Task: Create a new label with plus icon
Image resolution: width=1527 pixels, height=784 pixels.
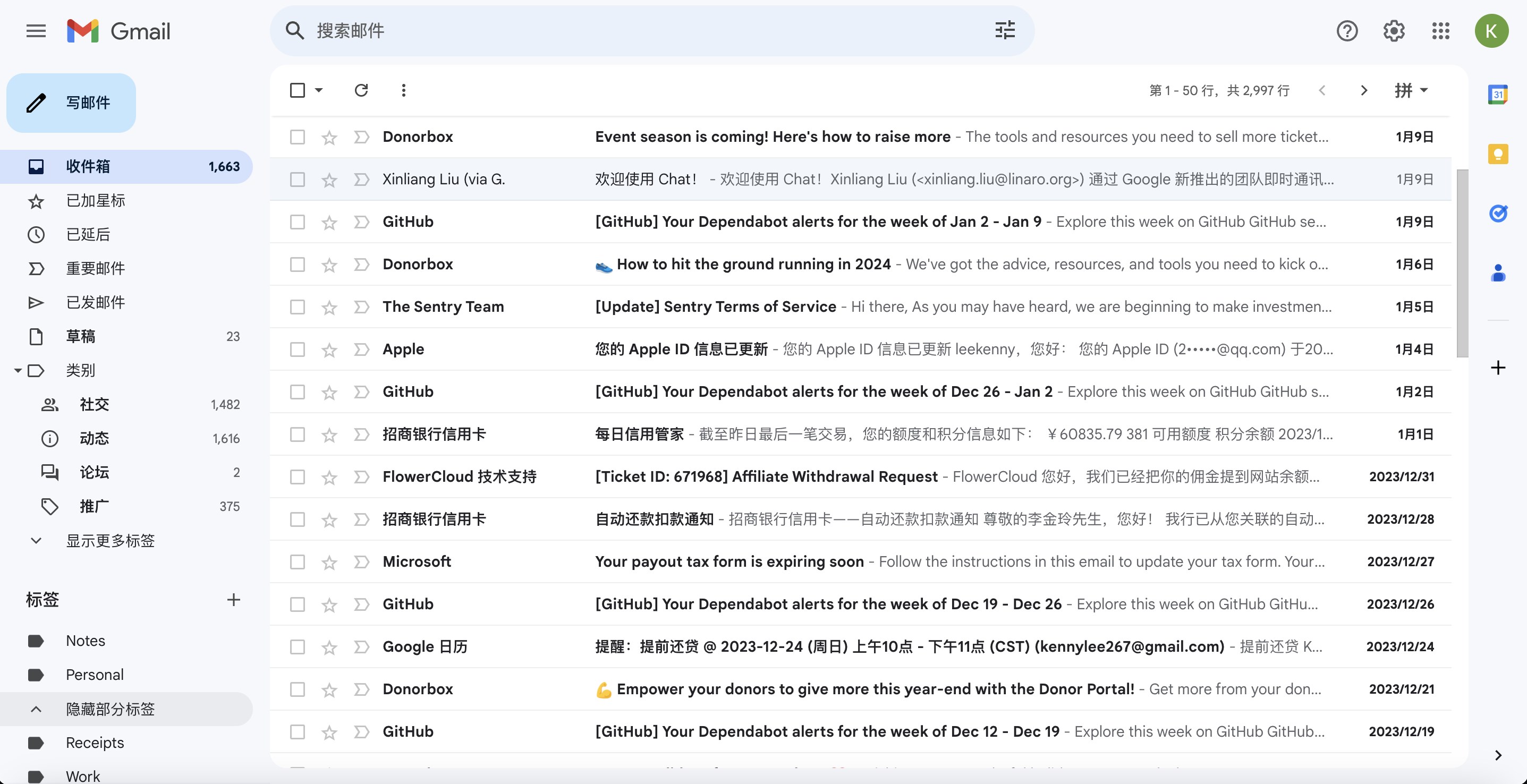Action: point(234,600)
